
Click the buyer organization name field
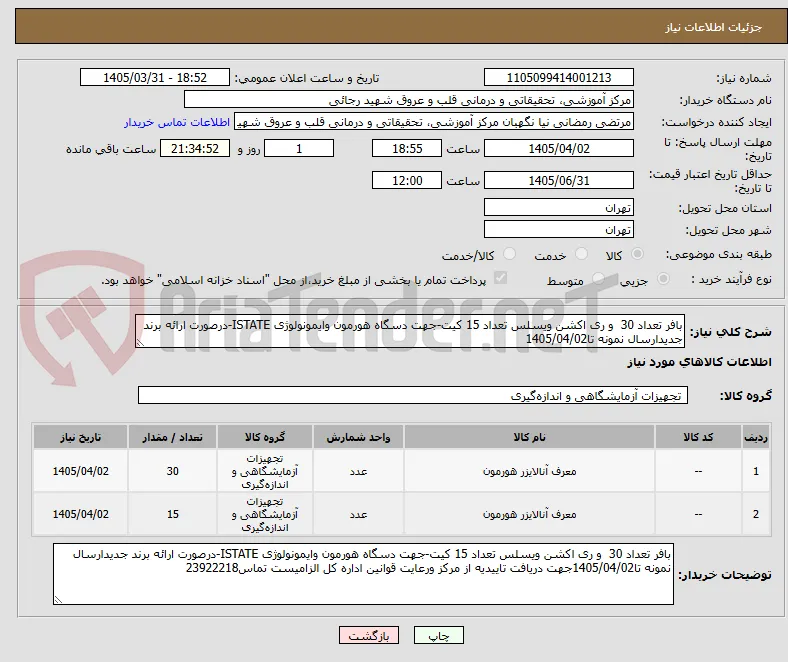(408, 100)
